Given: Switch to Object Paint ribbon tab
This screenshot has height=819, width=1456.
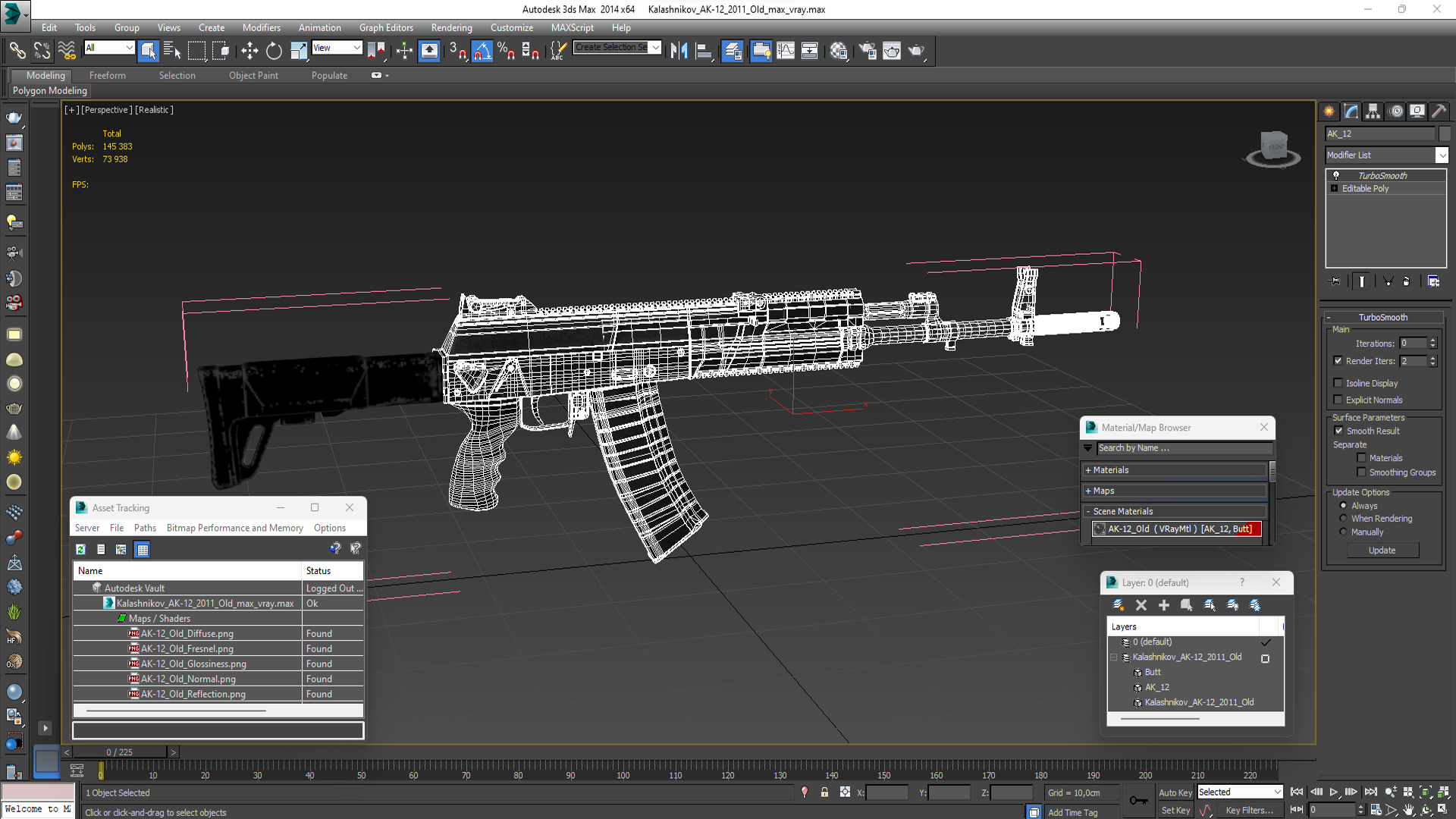Looking at the screenshot, I should (x=253, y=76).
